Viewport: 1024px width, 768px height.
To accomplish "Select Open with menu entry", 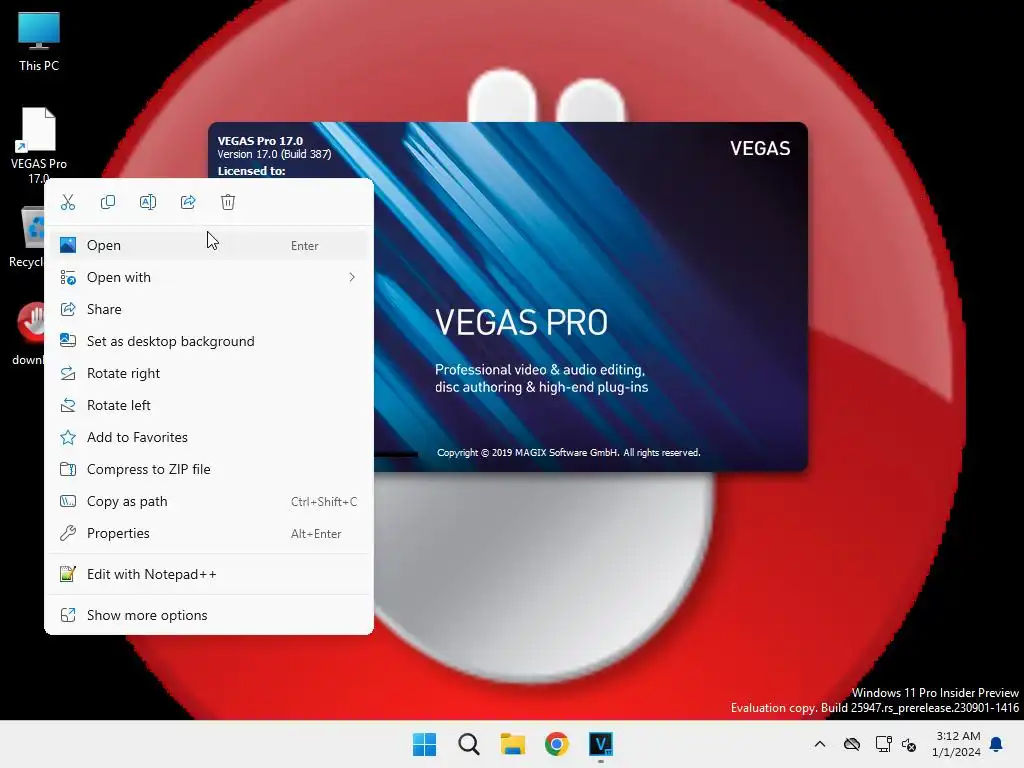I will [209, 277].
